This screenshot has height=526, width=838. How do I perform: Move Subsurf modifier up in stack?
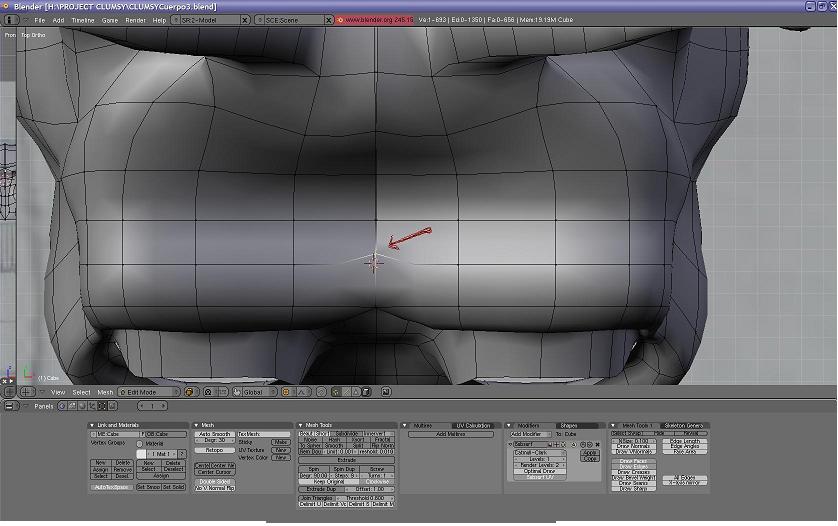[583, 444]
